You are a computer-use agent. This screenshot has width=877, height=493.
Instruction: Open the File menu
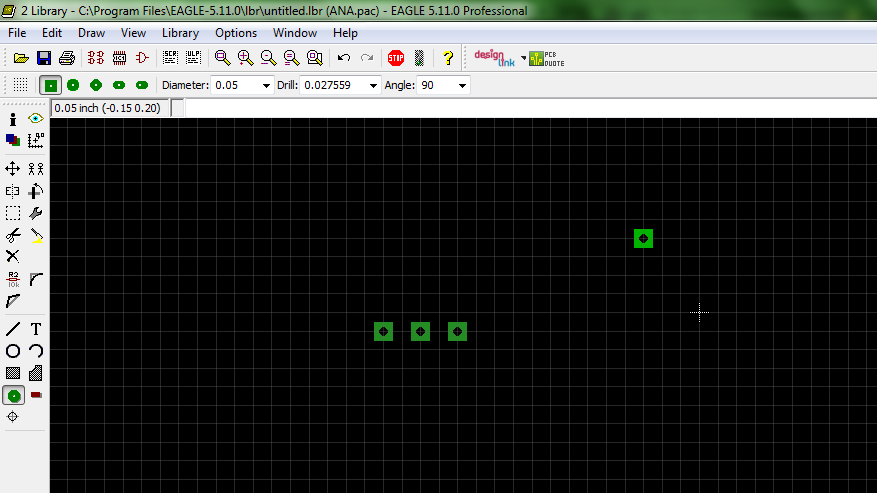pyautogui.click(x=17, y=33)
